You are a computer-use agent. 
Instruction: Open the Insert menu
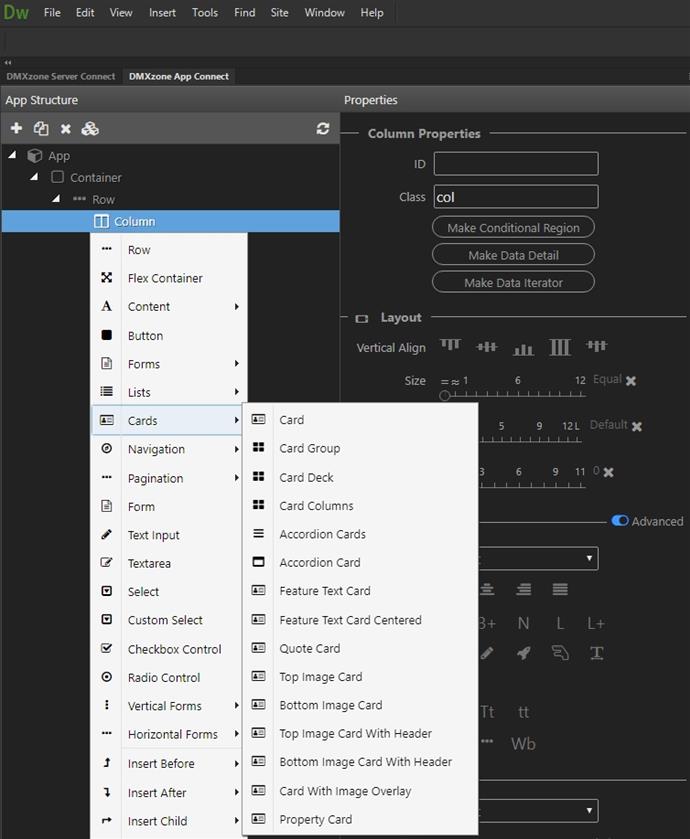pyautogui.click(x=162, y=12)
